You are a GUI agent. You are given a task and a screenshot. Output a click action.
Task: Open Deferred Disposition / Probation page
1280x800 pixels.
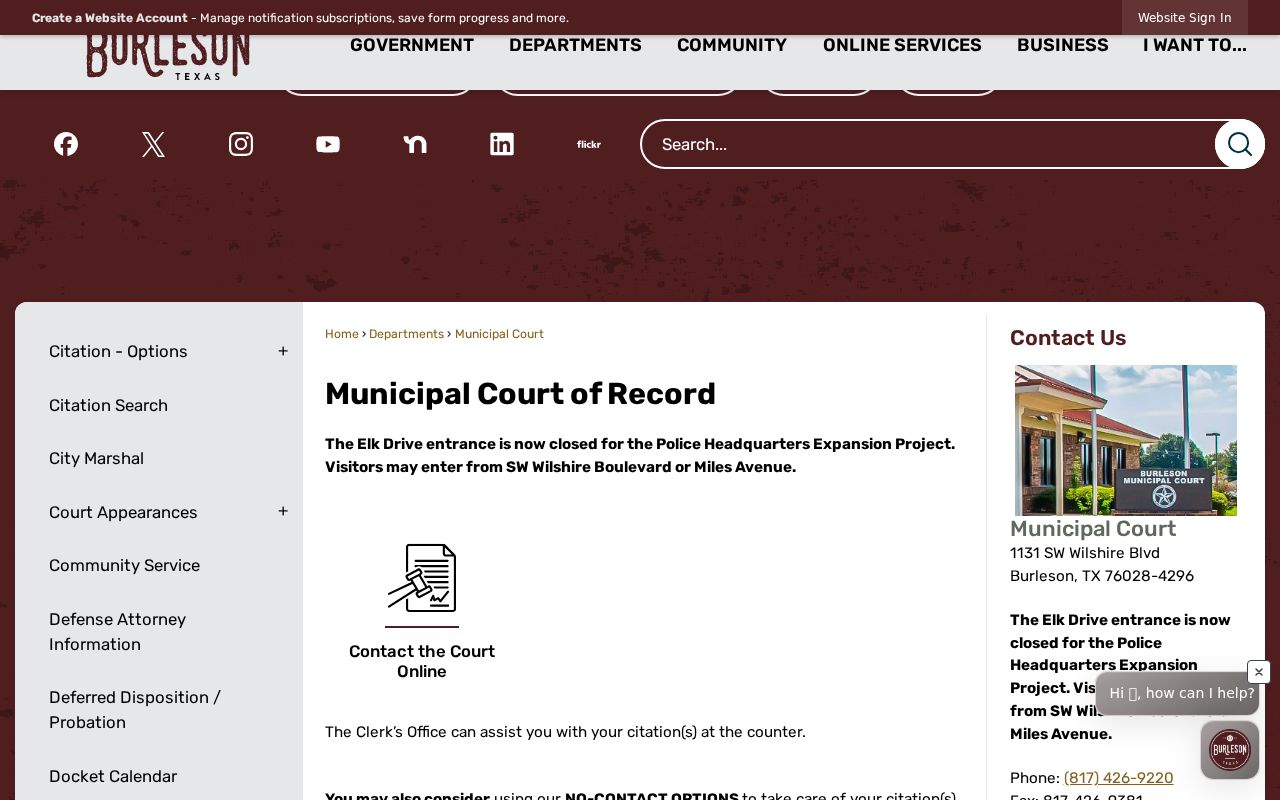(x=135, y=710)
